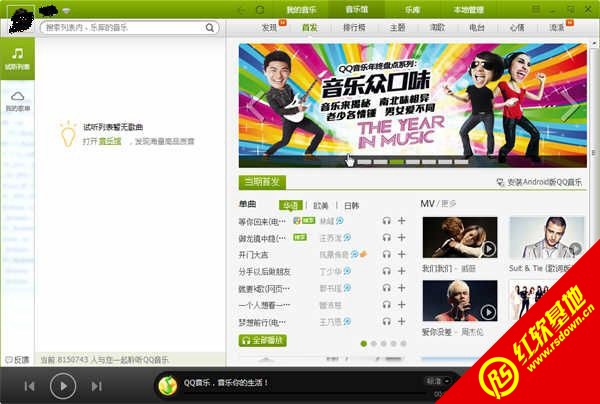Open the 心情 sub-tab
The image size is (600, 404).
[517, 28]
